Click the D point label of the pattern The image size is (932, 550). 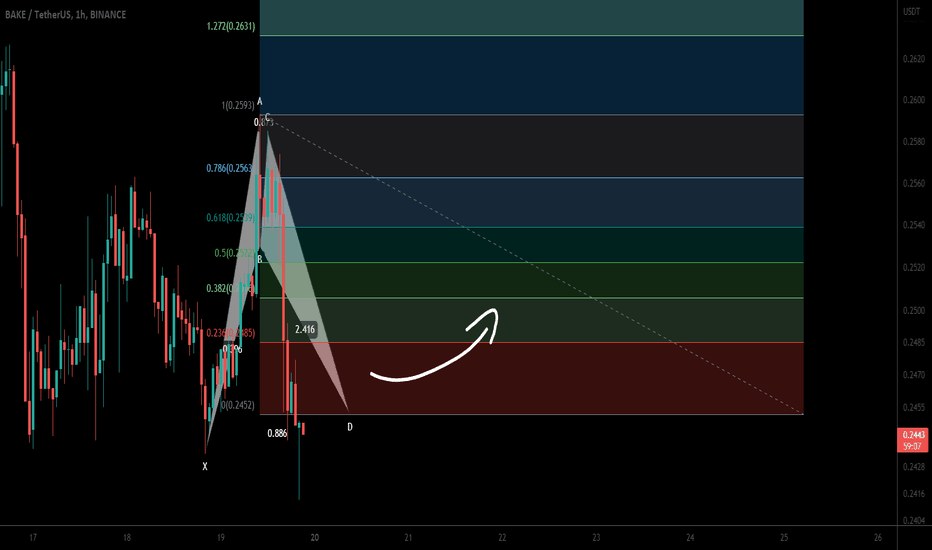pyautogui.click(x=350, y=427)
